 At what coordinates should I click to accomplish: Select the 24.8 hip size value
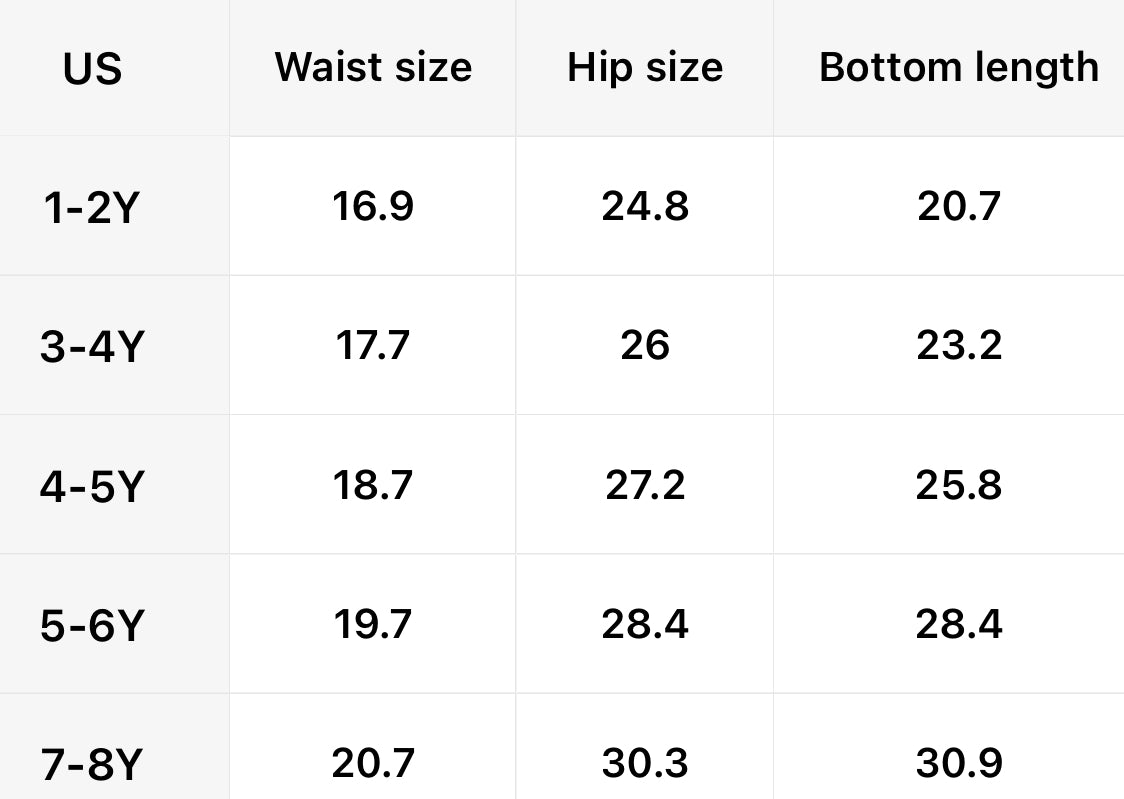coord(645,206)
